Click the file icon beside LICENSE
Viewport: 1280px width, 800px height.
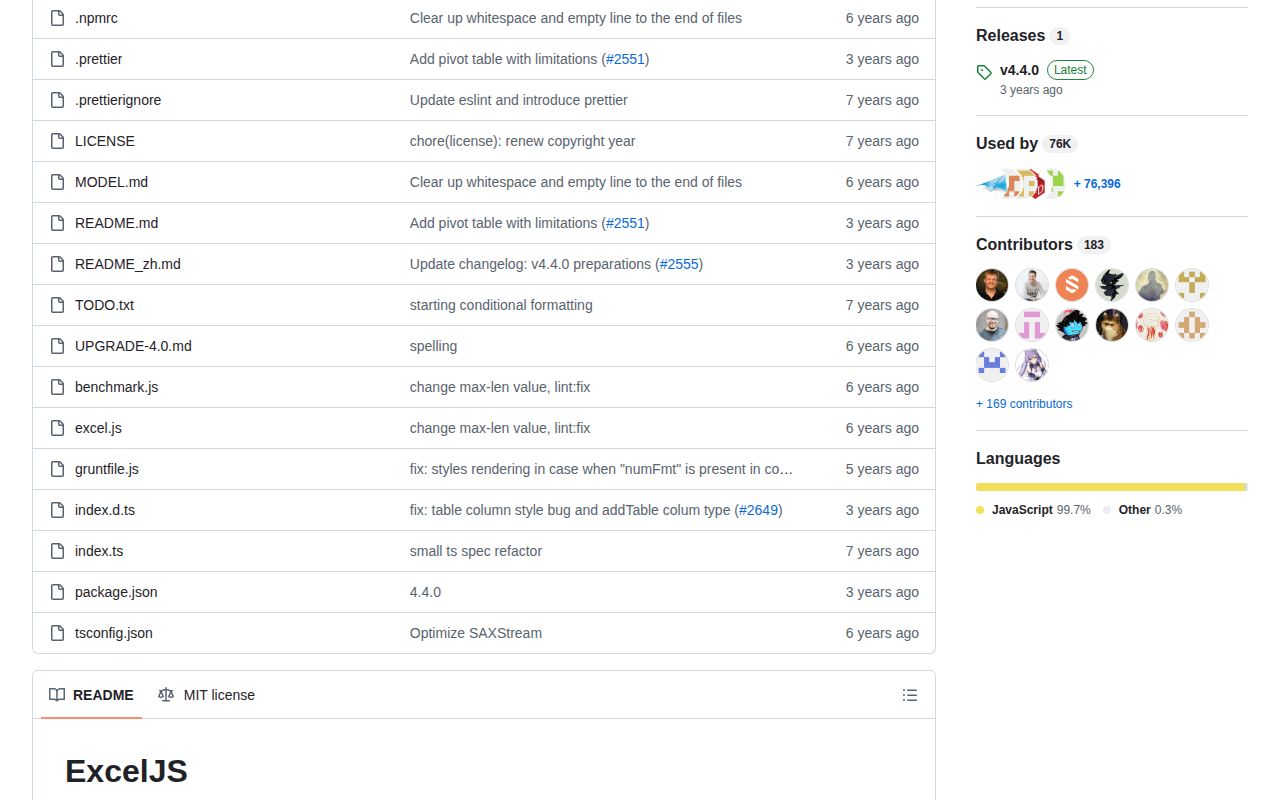(58, 141)
